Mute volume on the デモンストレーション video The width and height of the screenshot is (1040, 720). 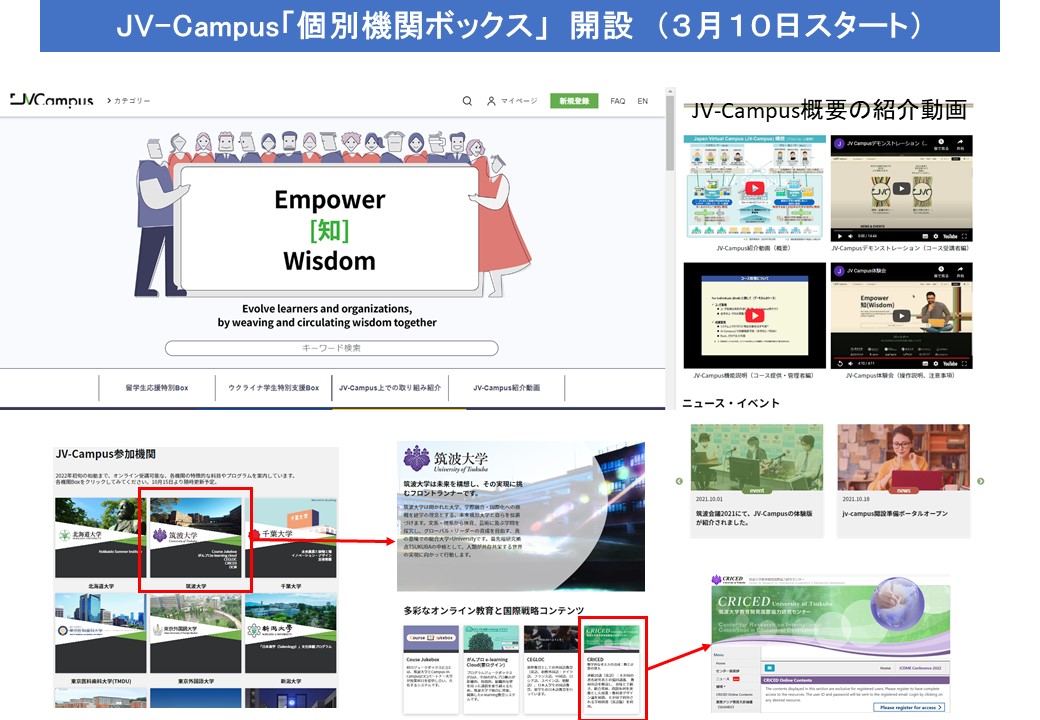[x=850, y=236]
